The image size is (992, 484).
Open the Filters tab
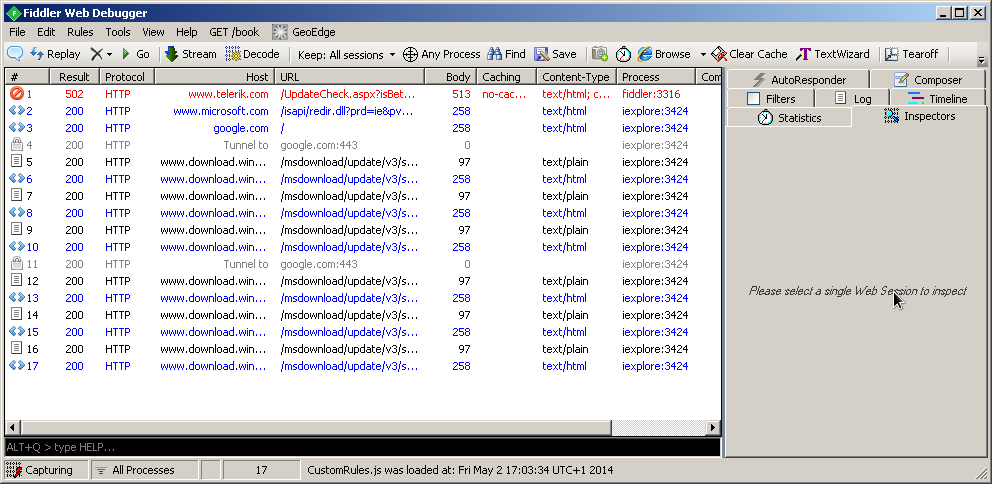tap(770, 98)
